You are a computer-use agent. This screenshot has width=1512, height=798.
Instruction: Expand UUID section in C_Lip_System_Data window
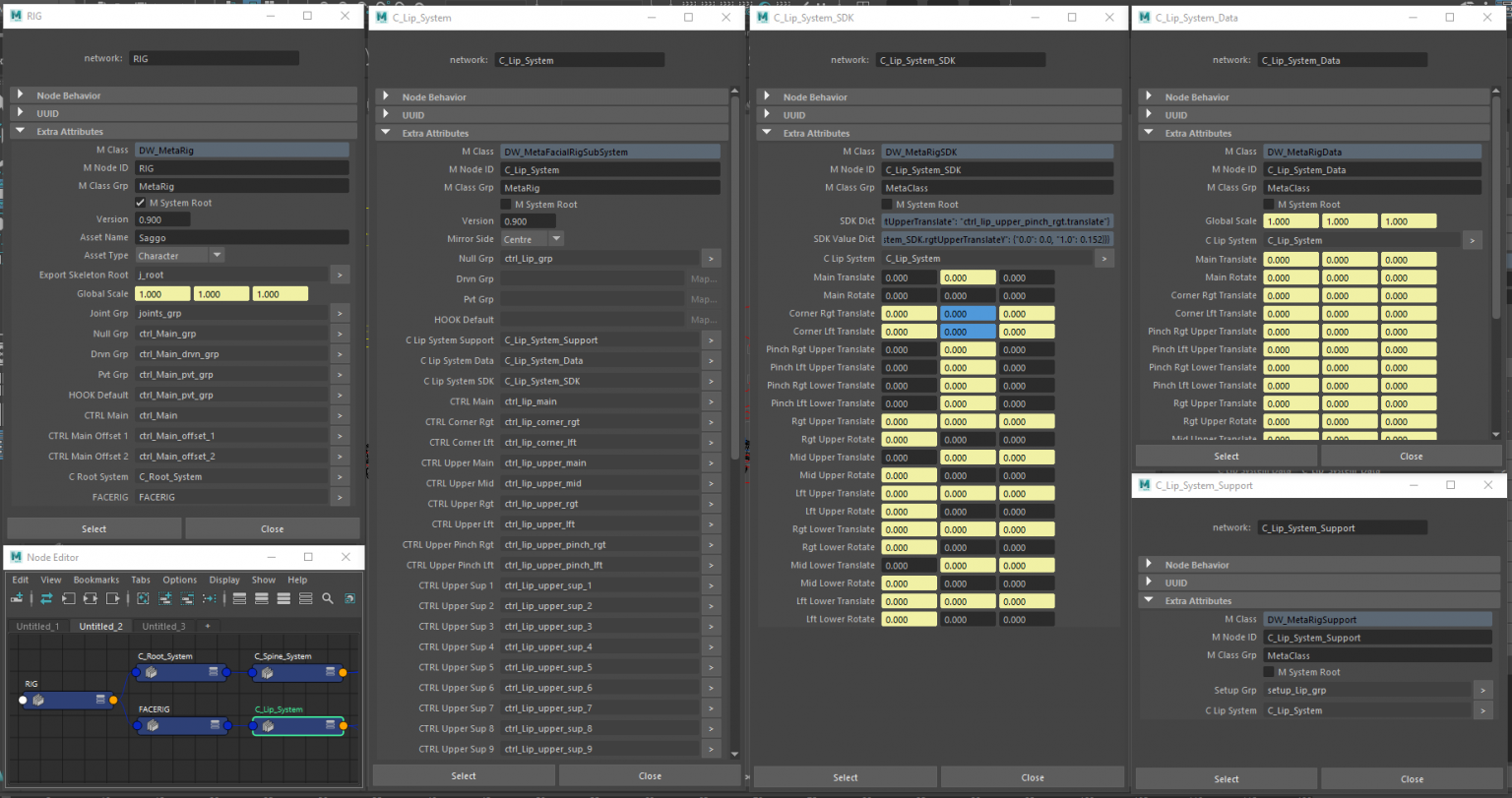coord(1149,115)
